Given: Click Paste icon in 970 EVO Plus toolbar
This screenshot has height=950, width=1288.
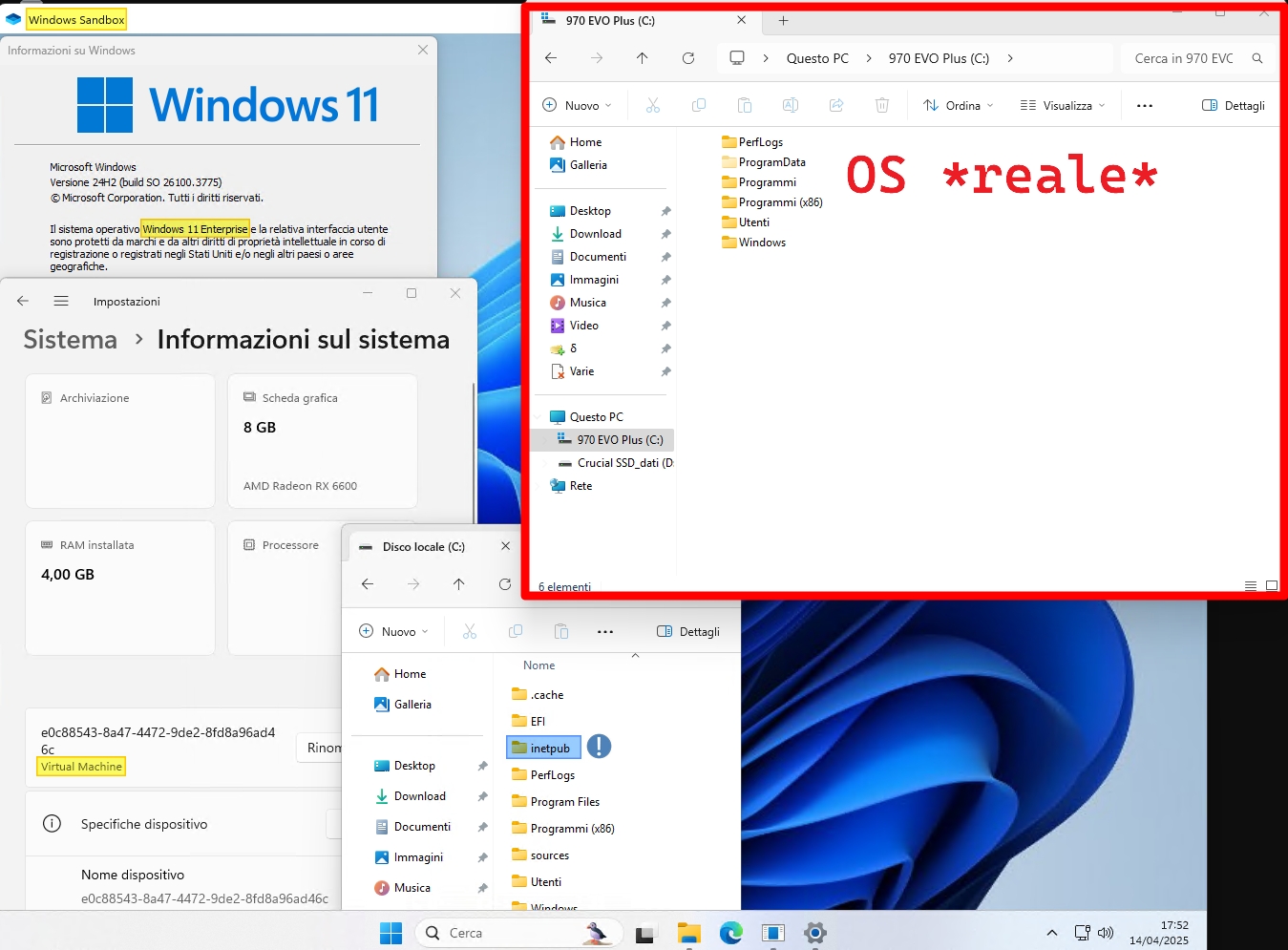Looking at the screenshot, I should coord(745,105).
